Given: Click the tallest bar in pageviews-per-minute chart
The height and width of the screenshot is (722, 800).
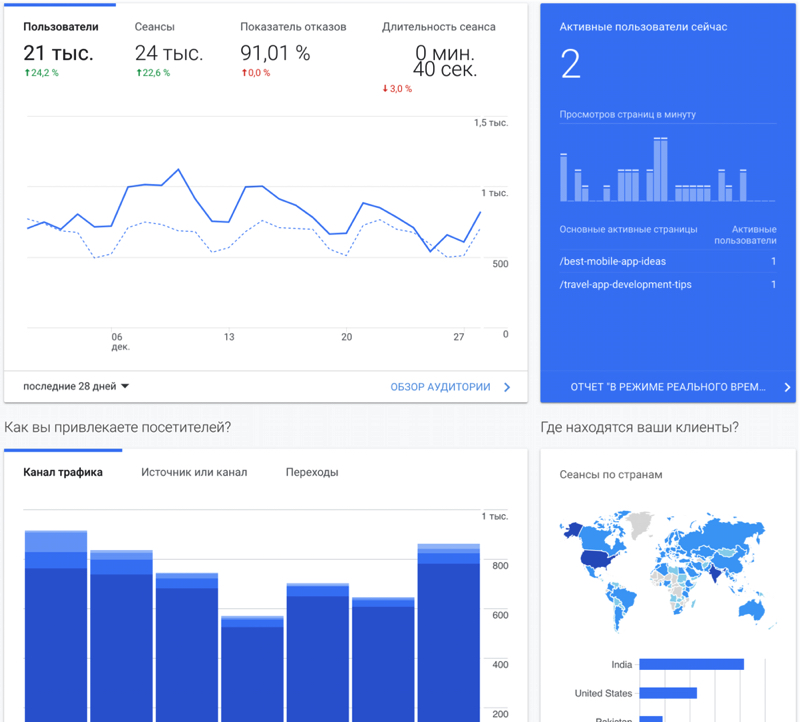Looking at the screenshot, I should (x=660, y=170).
